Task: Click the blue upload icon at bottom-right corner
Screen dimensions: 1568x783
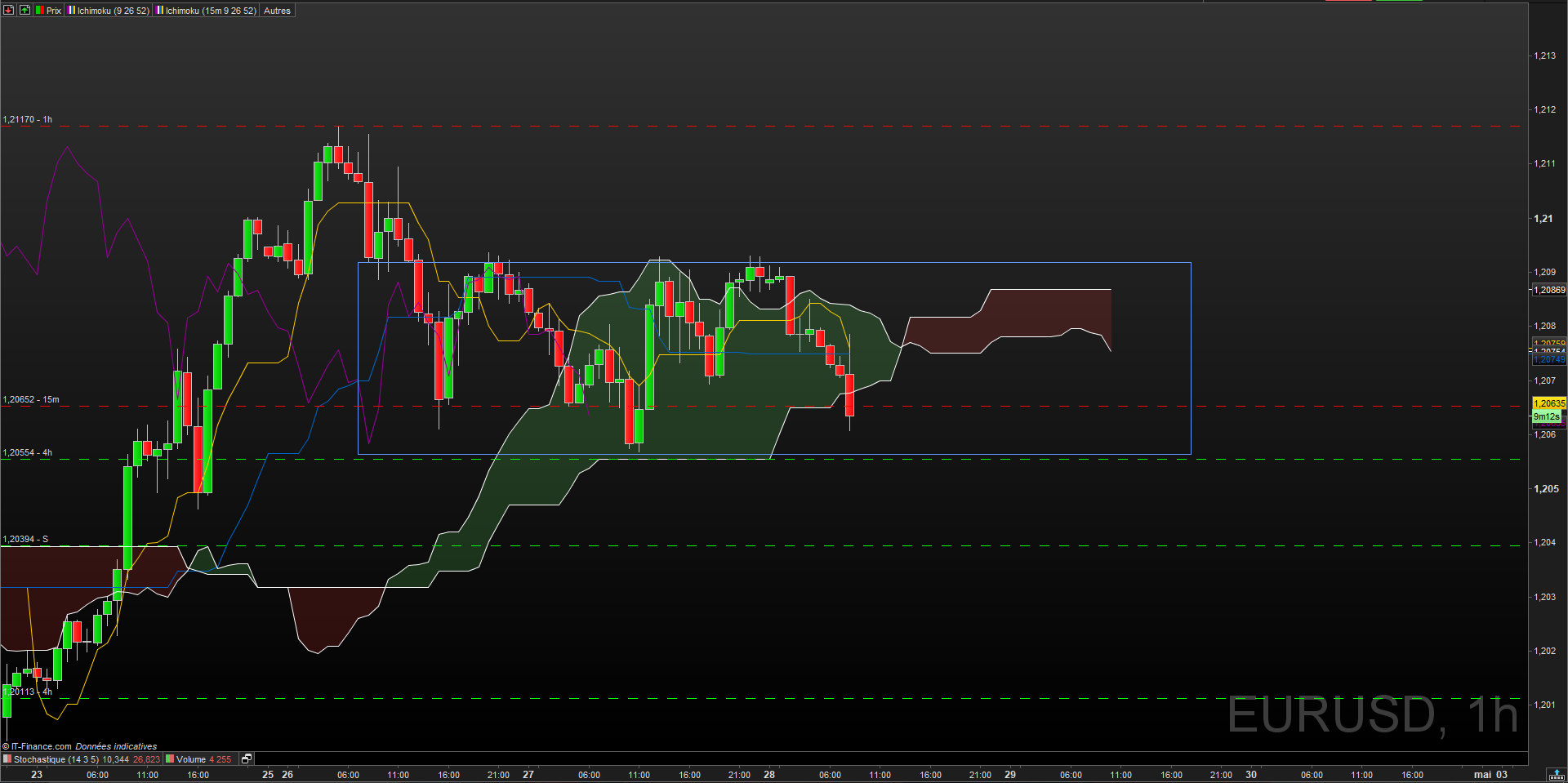Action: (1557, 775)
